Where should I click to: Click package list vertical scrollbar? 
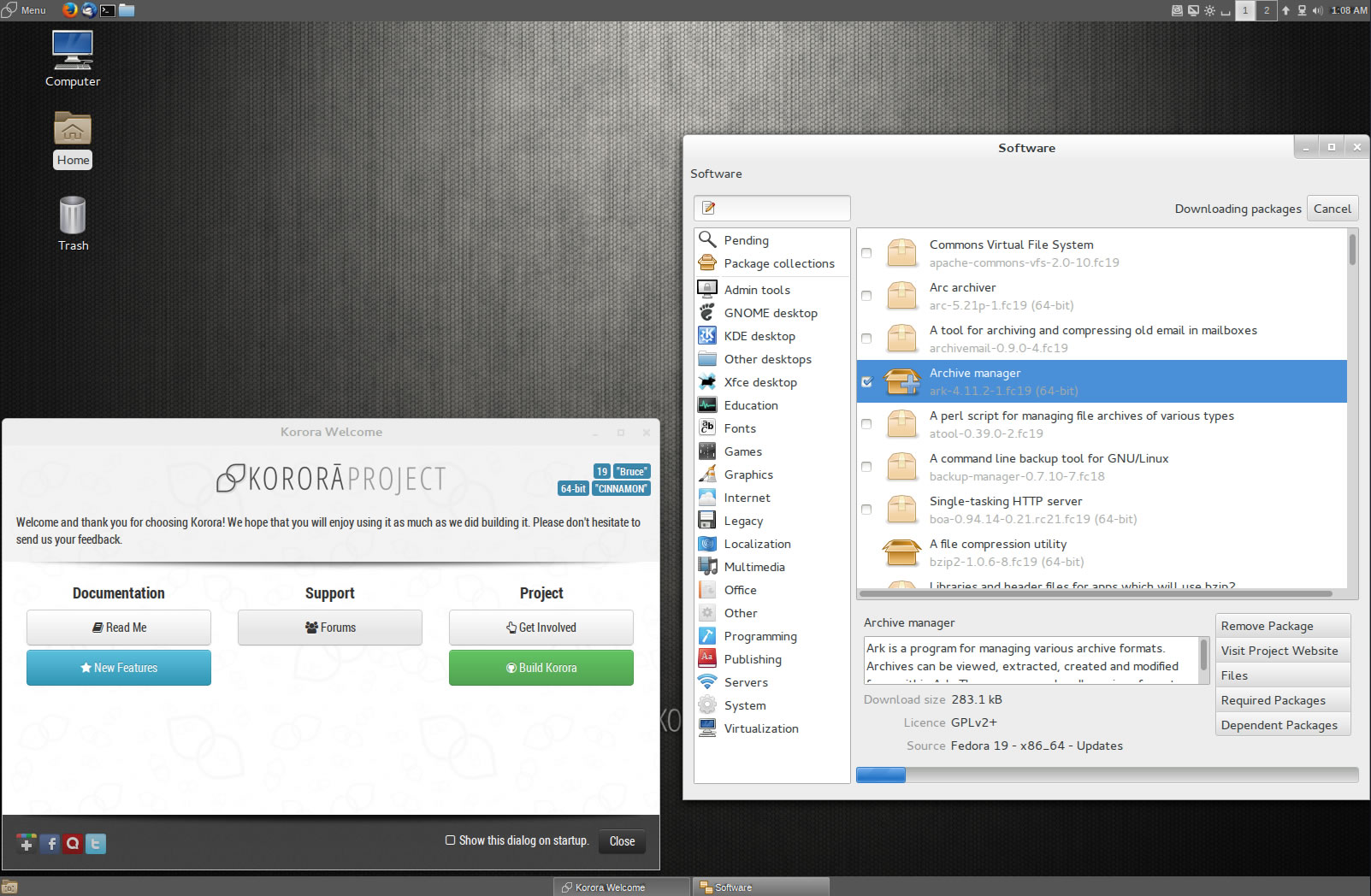click(1352, 248)
